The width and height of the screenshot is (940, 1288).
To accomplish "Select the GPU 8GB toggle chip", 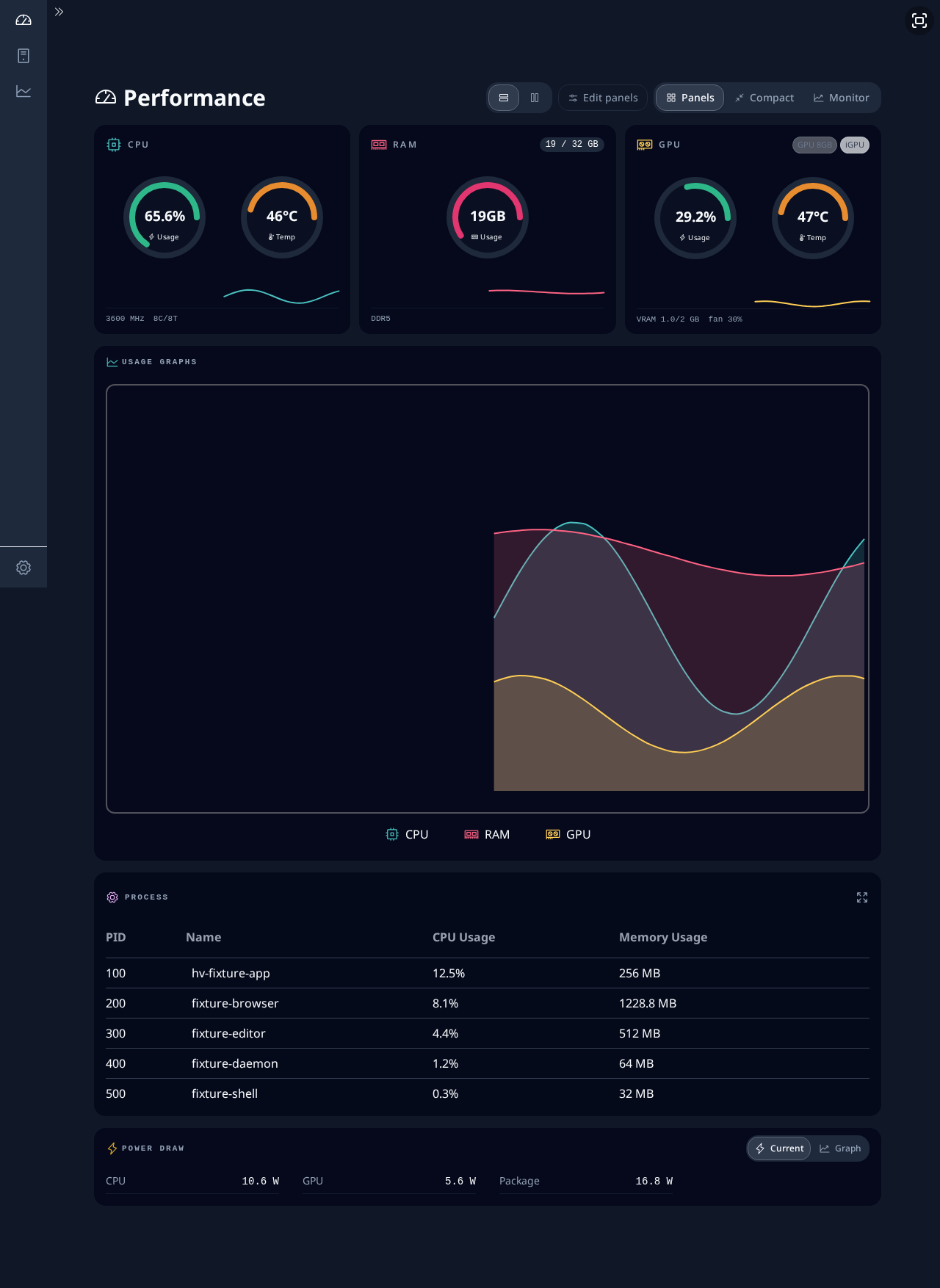I will (814, 145).
